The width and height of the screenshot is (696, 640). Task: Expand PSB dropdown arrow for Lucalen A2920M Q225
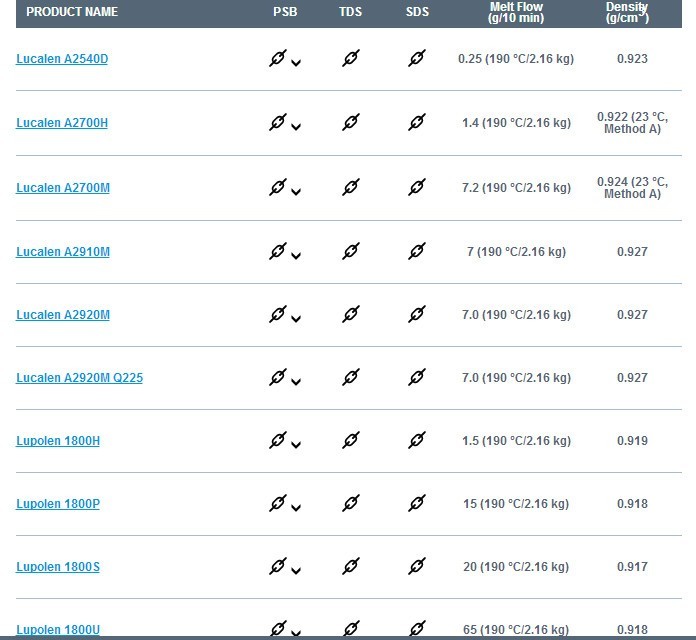296,382
